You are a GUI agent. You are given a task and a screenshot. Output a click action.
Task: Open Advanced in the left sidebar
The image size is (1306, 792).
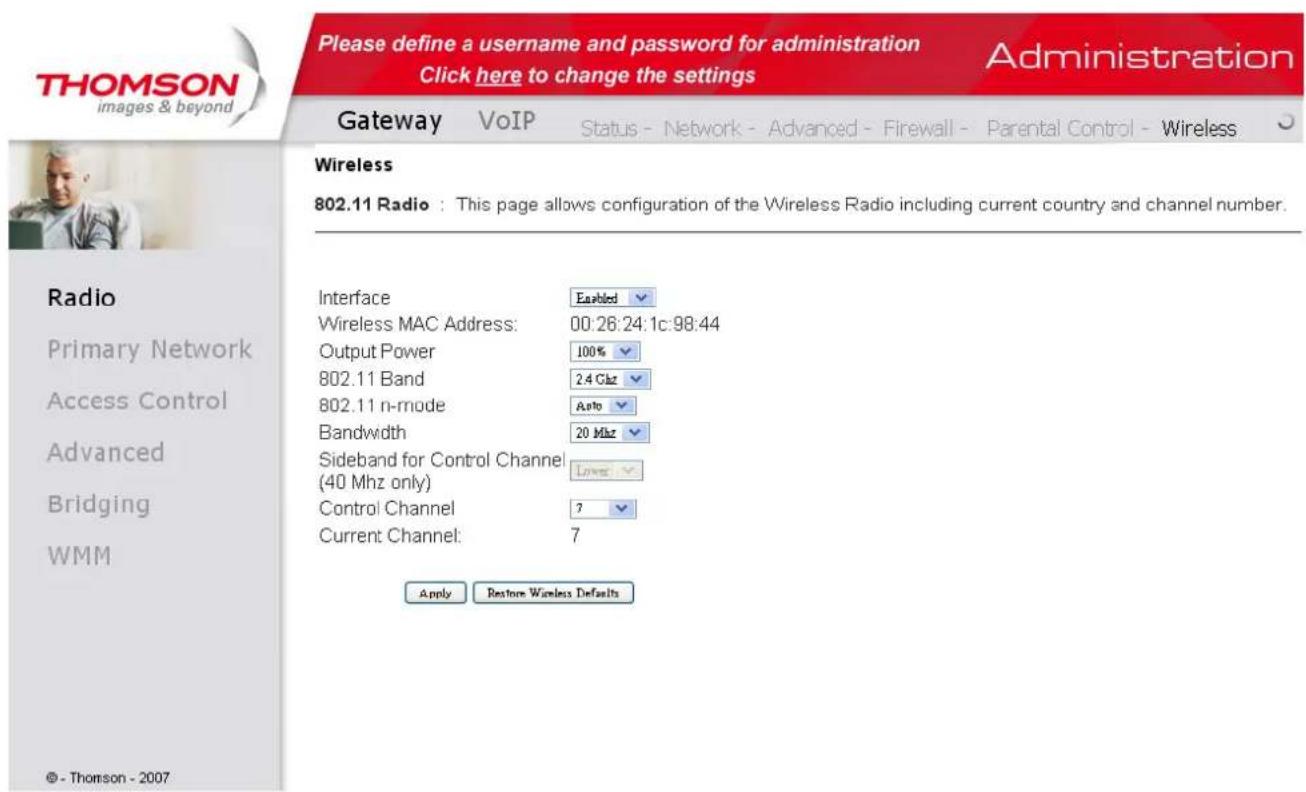pyautogui.click(x=105, y=452)
